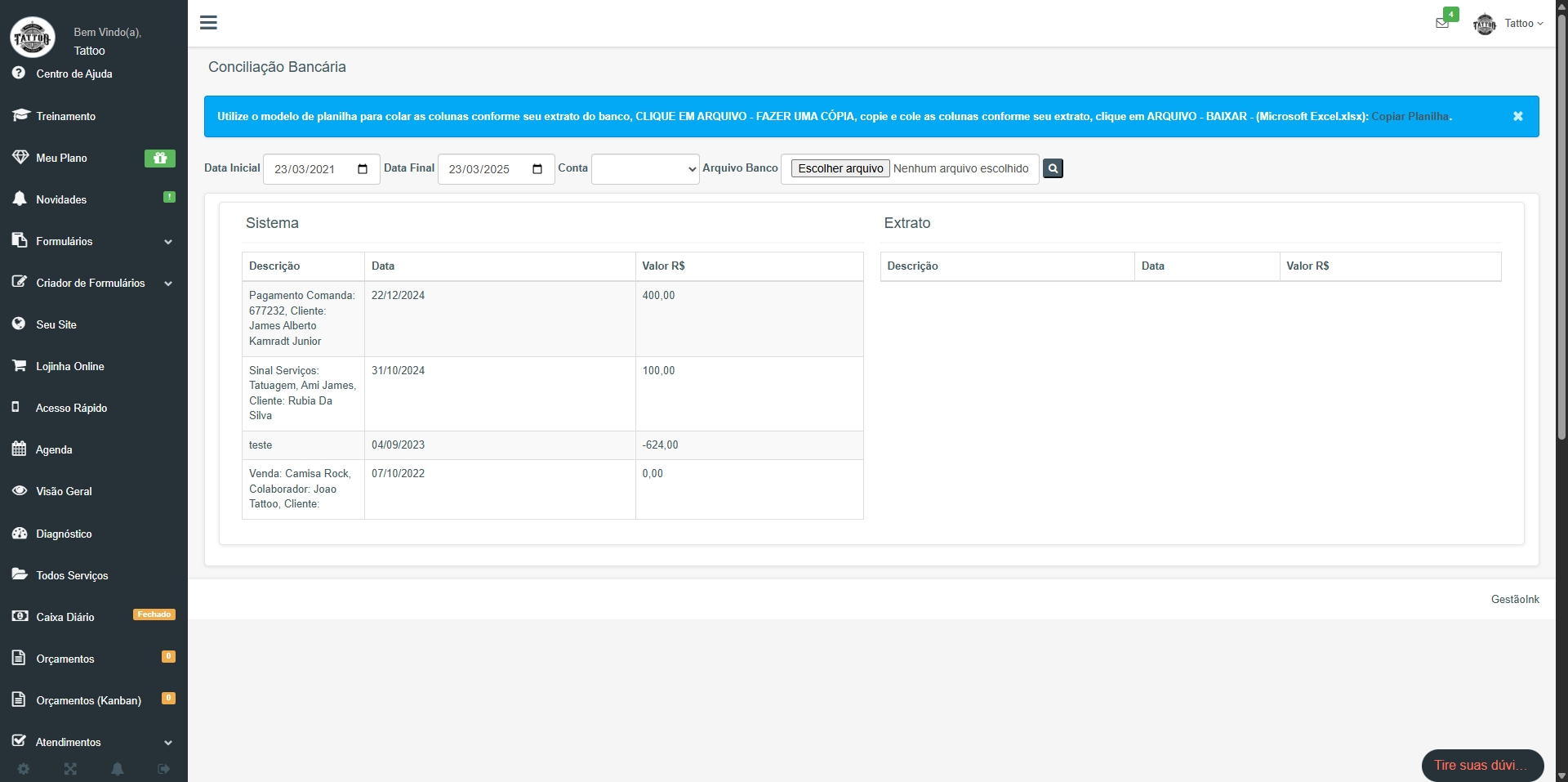
Task: Click the Extrato 'Descrição' column header
Action: click(x=1007, y=266)
